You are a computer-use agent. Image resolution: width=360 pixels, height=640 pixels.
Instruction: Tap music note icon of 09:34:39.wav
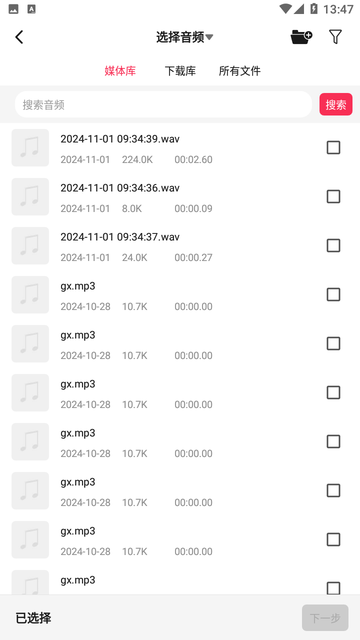tap(30, 148)
